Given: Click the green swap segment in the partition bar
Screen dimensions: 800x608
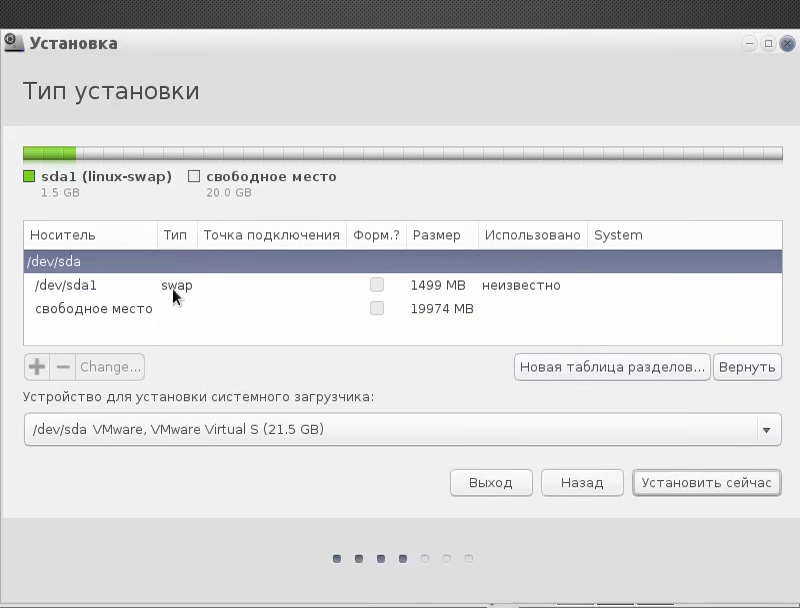Looking at the screenshot, I should pyautogui.click(x=49, y=153).
